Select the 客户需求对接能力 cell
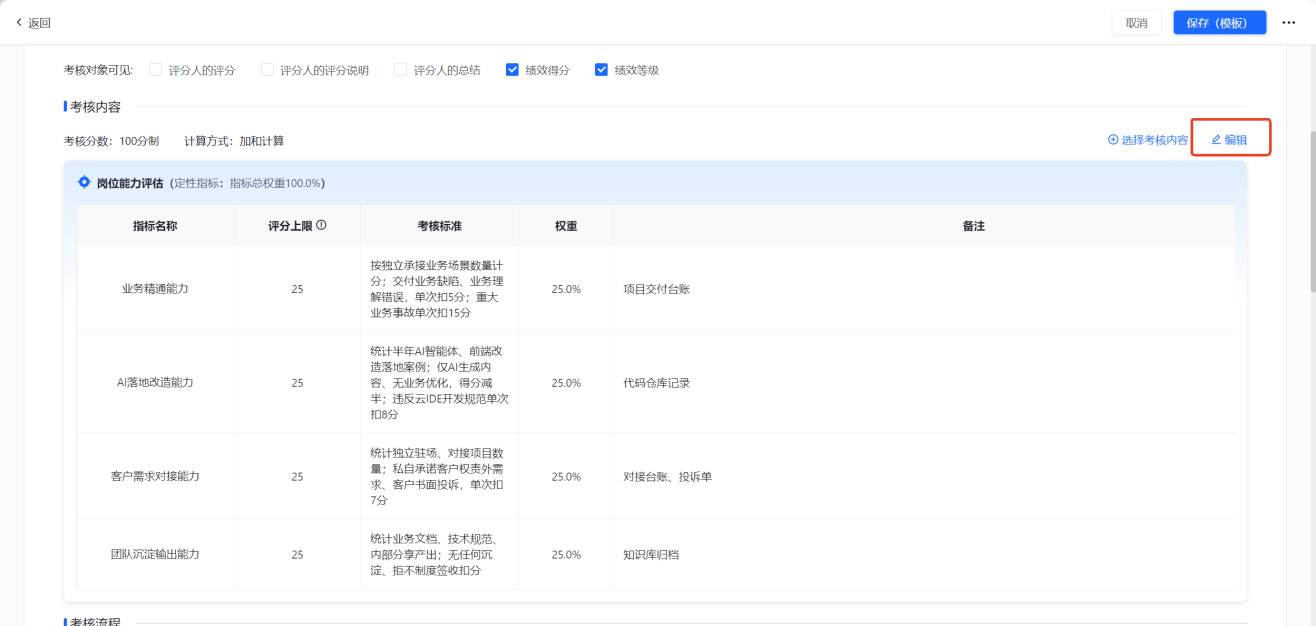 pos(155,476)
